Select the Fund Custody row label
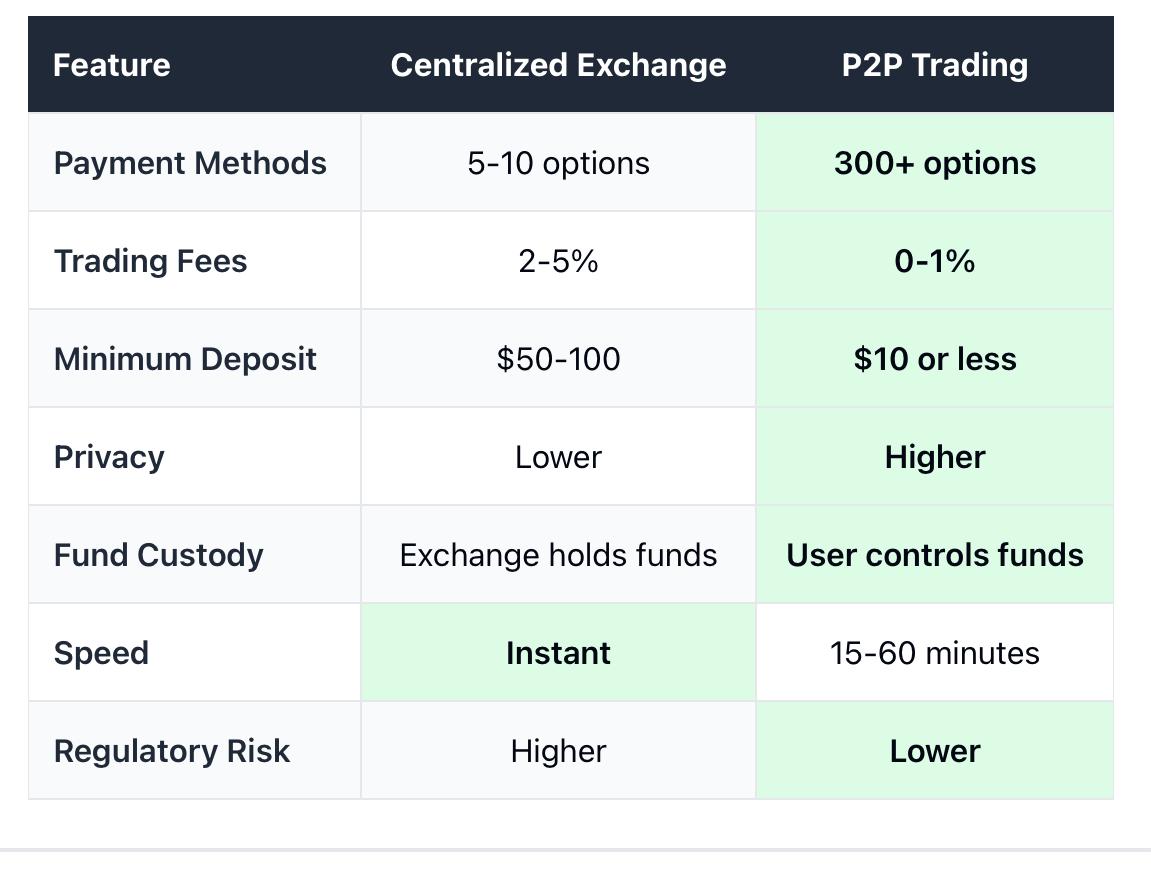 point(158,555)
